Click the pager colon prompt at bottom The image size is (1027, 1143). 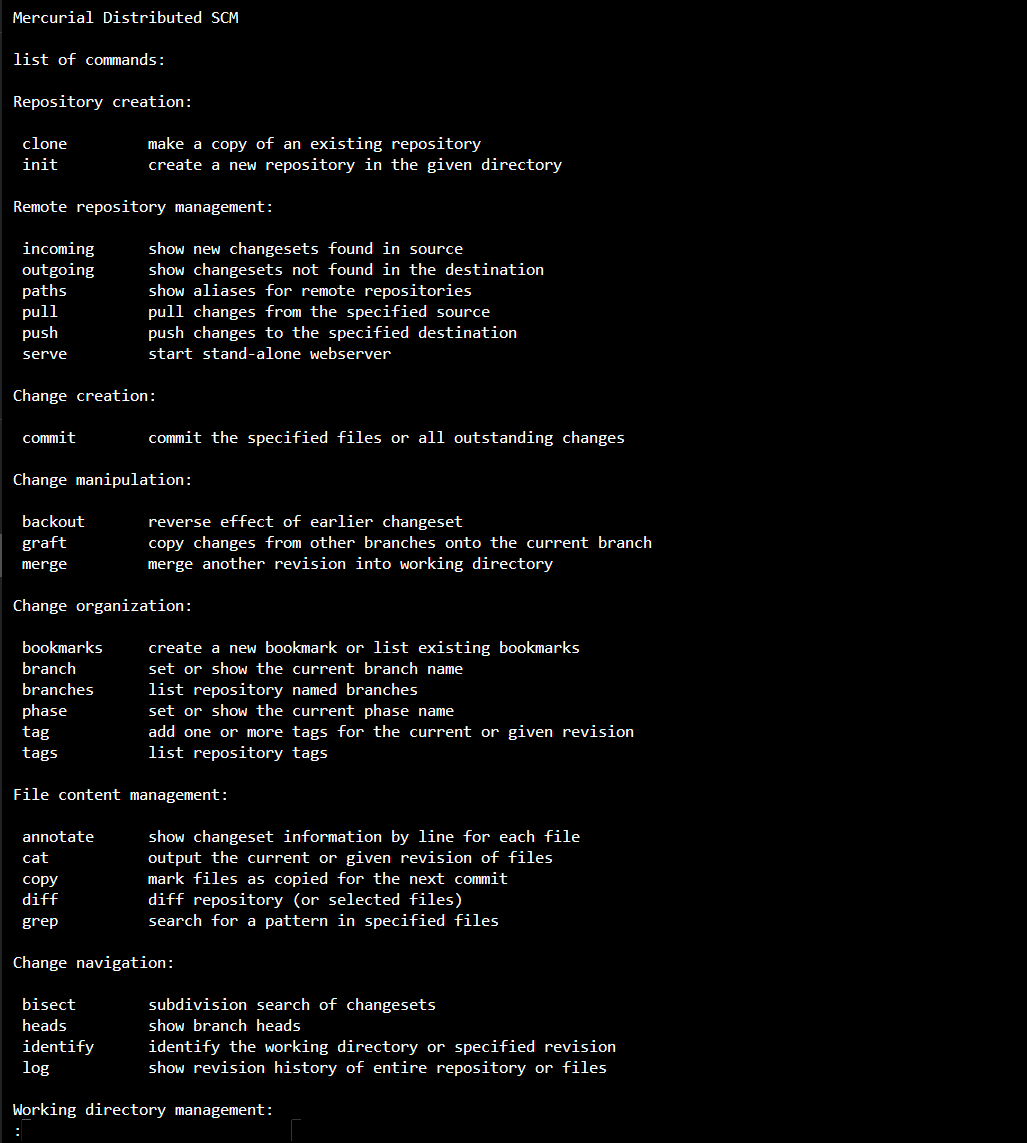(x=18, y=1131)
